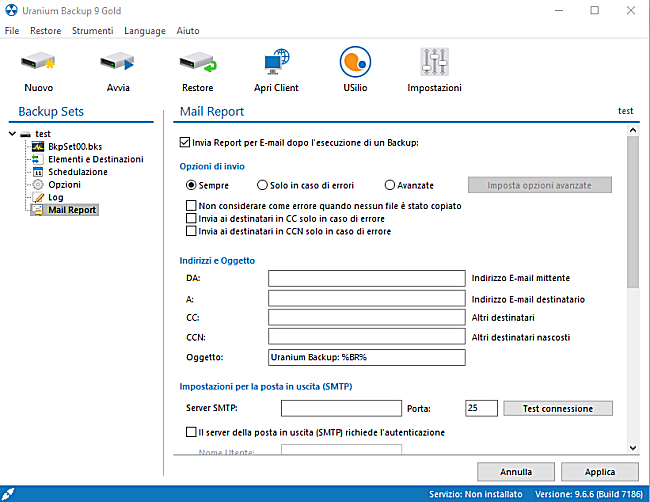Collapse the test backup set node
The image size is (650, 502).
click(12, 134)
